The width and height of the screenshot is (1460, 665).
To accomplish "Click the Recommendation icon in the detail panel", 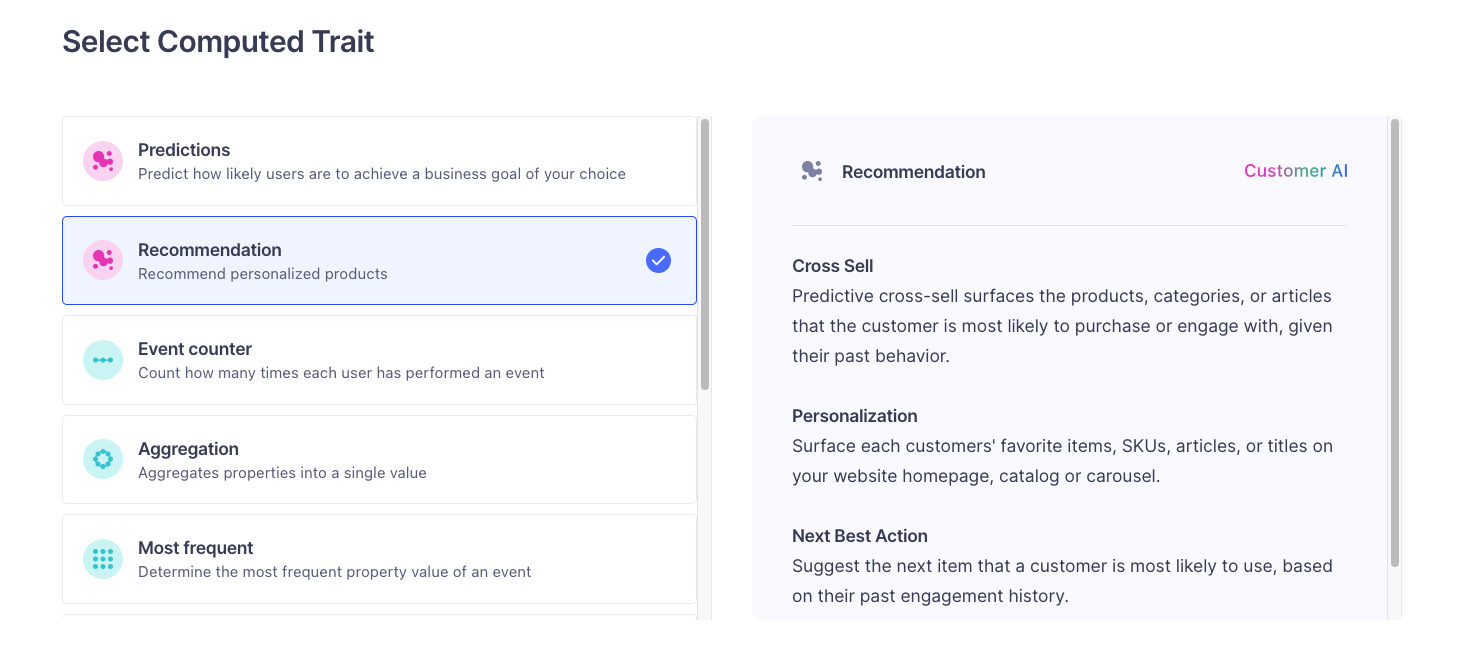I will [812, 171].
